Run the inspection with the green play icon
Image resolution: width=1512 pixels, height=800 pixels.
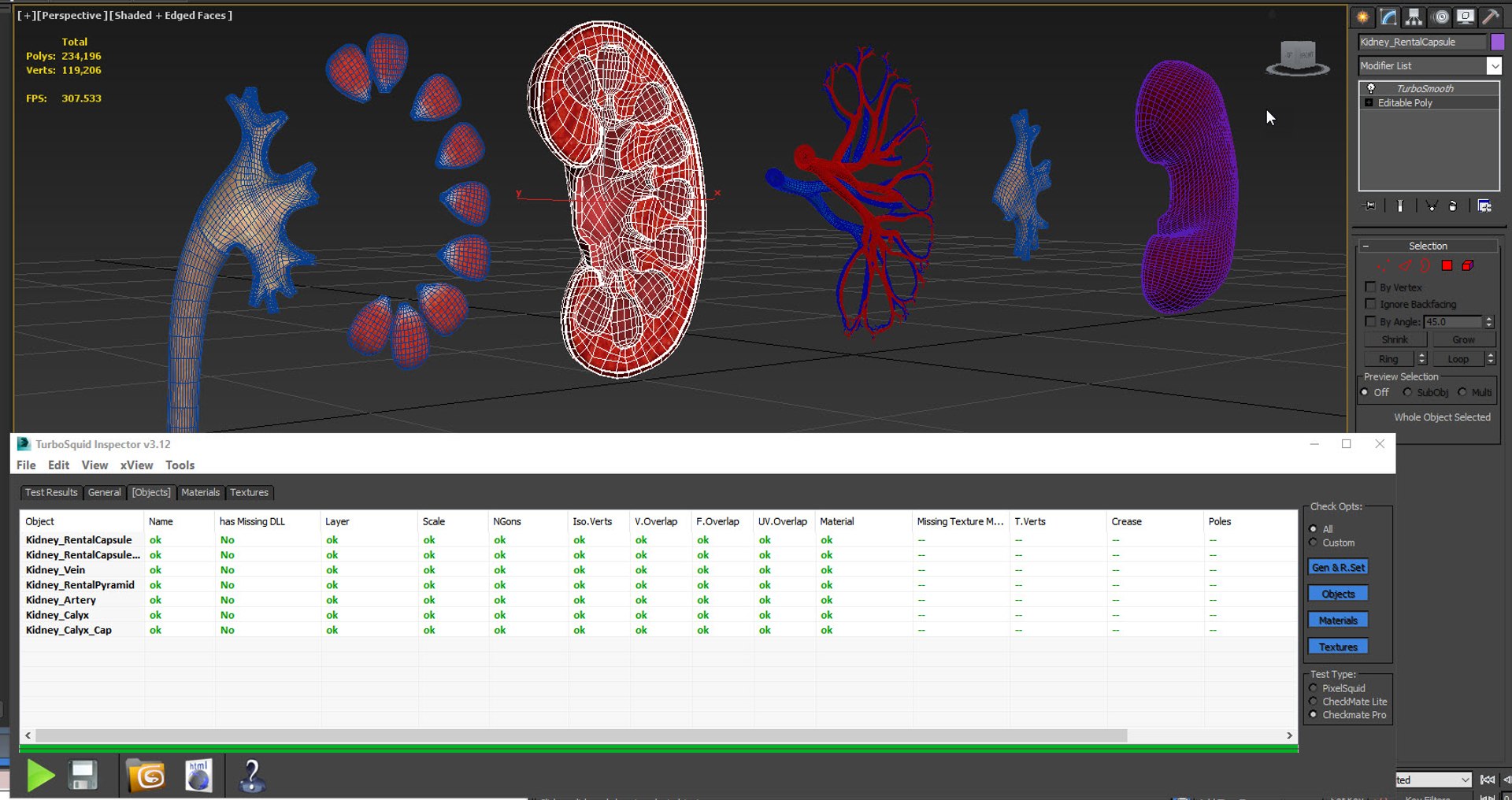click(x=40, y=776)
